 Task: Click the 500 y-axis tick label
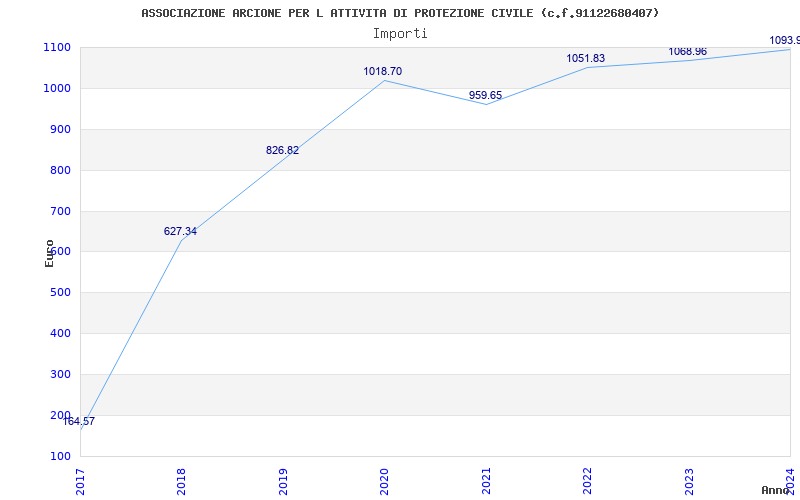(60, 293)
